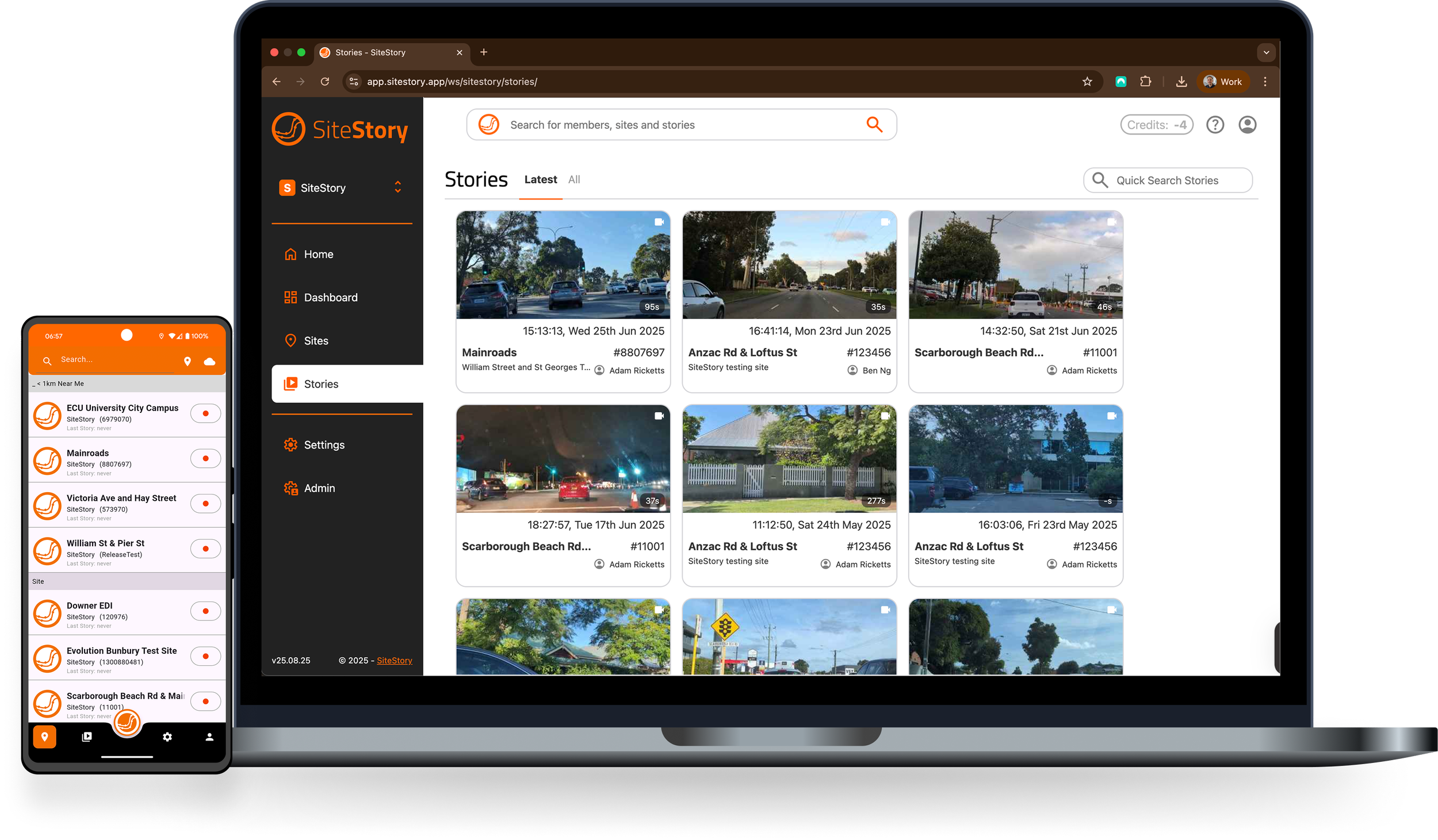Toggle record button for ECU University City Campus
Screen dimensions: 1438x840
[205, 413]
